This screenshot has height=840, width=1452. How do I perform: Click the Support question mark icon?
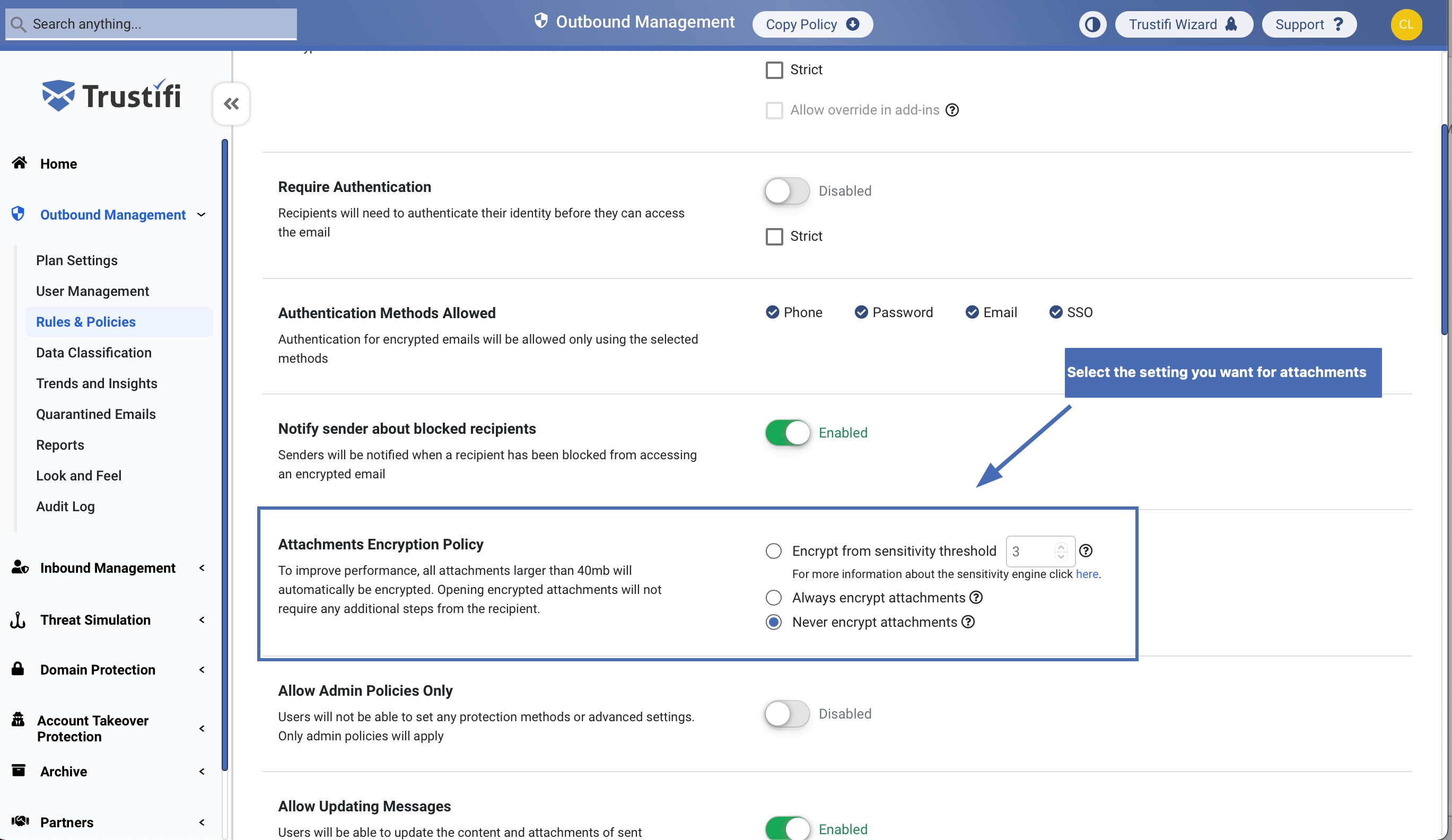click(1339, 24)
